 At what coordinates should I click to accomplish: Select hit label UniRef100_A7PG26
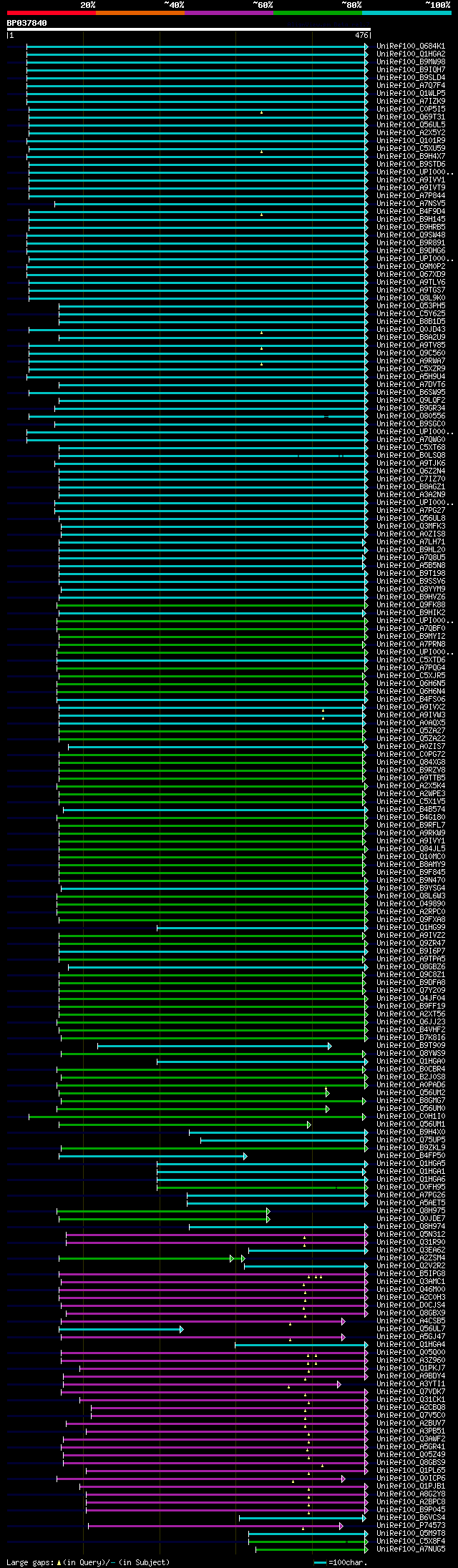[x=411, y=1195]
